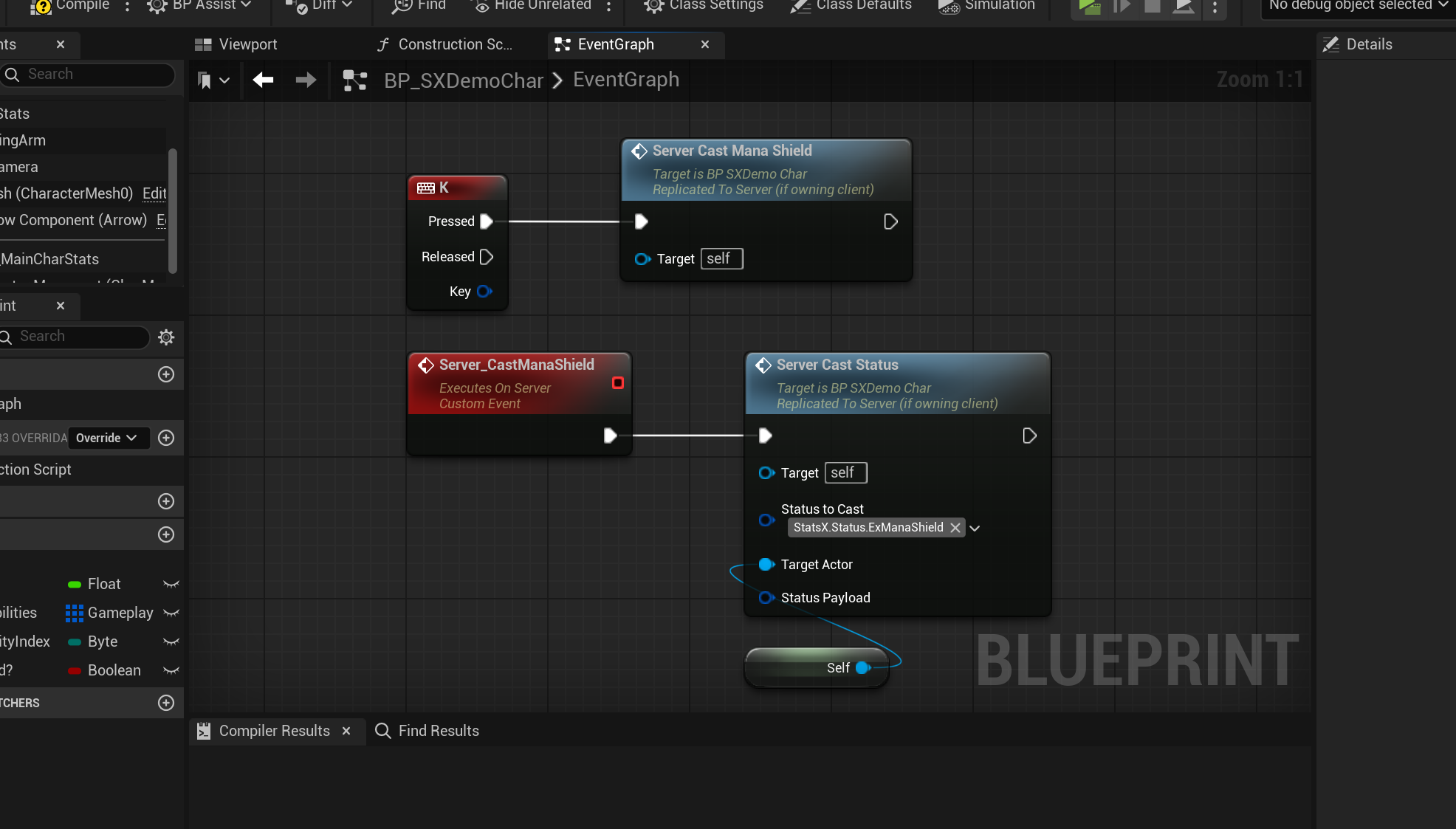Open the Find tool in the toolbar
Screen dimensions: 1456x829
(418, 5)
